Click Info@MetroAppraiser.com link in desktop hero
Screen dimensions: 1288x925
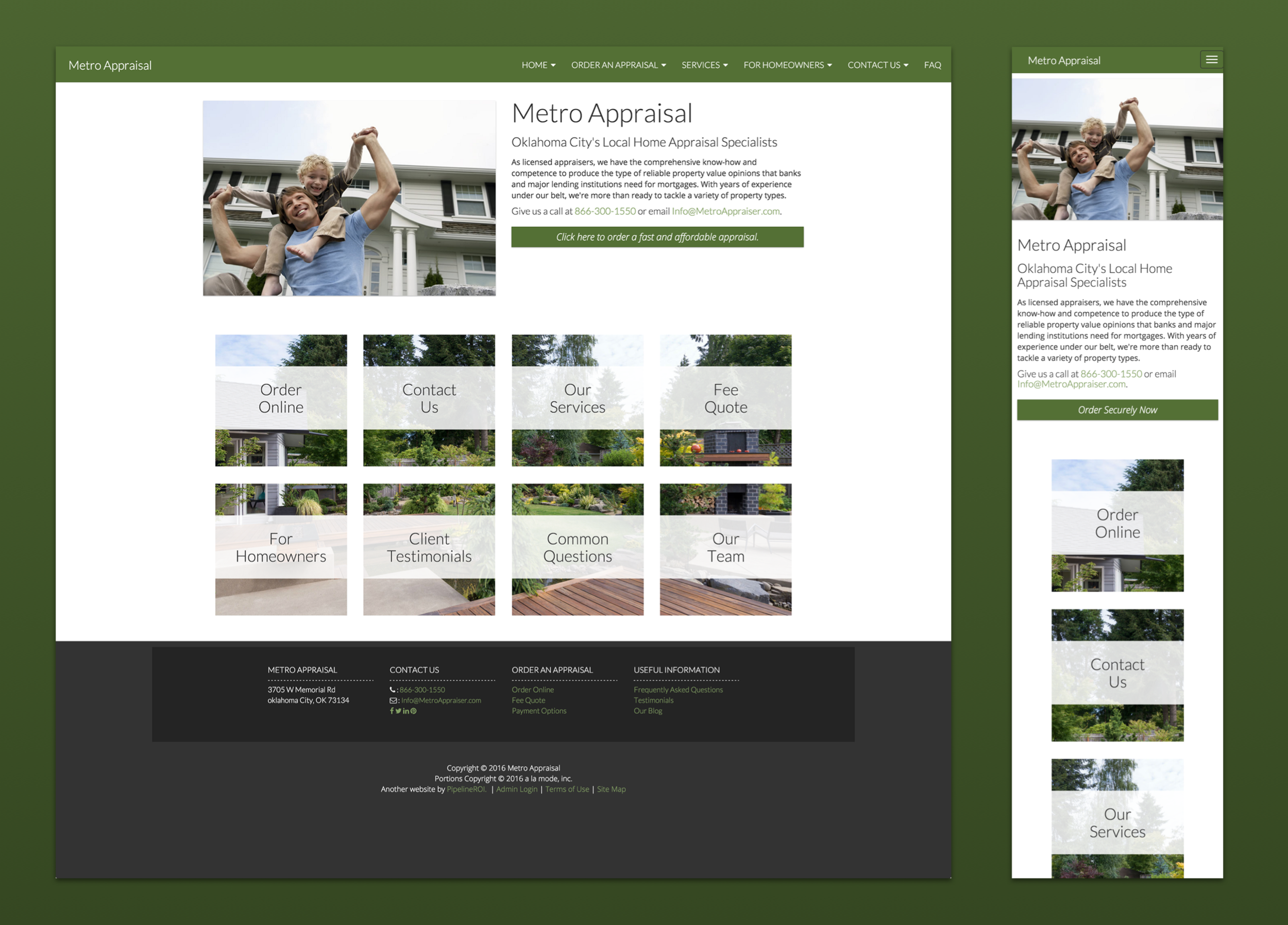(725, 211)
